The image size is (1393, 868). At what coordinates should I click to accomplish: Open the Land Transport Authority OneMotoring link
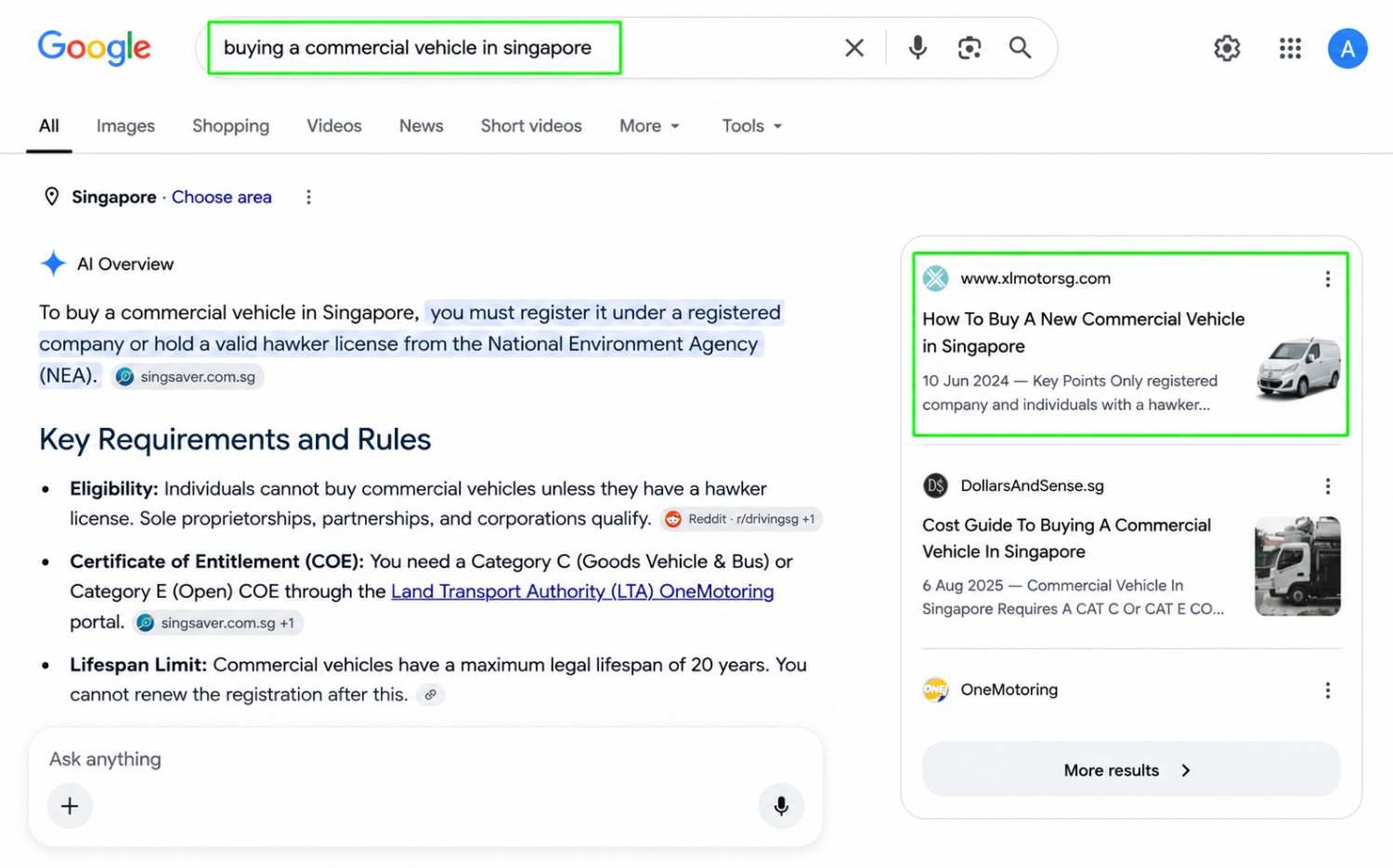point(582,591)
